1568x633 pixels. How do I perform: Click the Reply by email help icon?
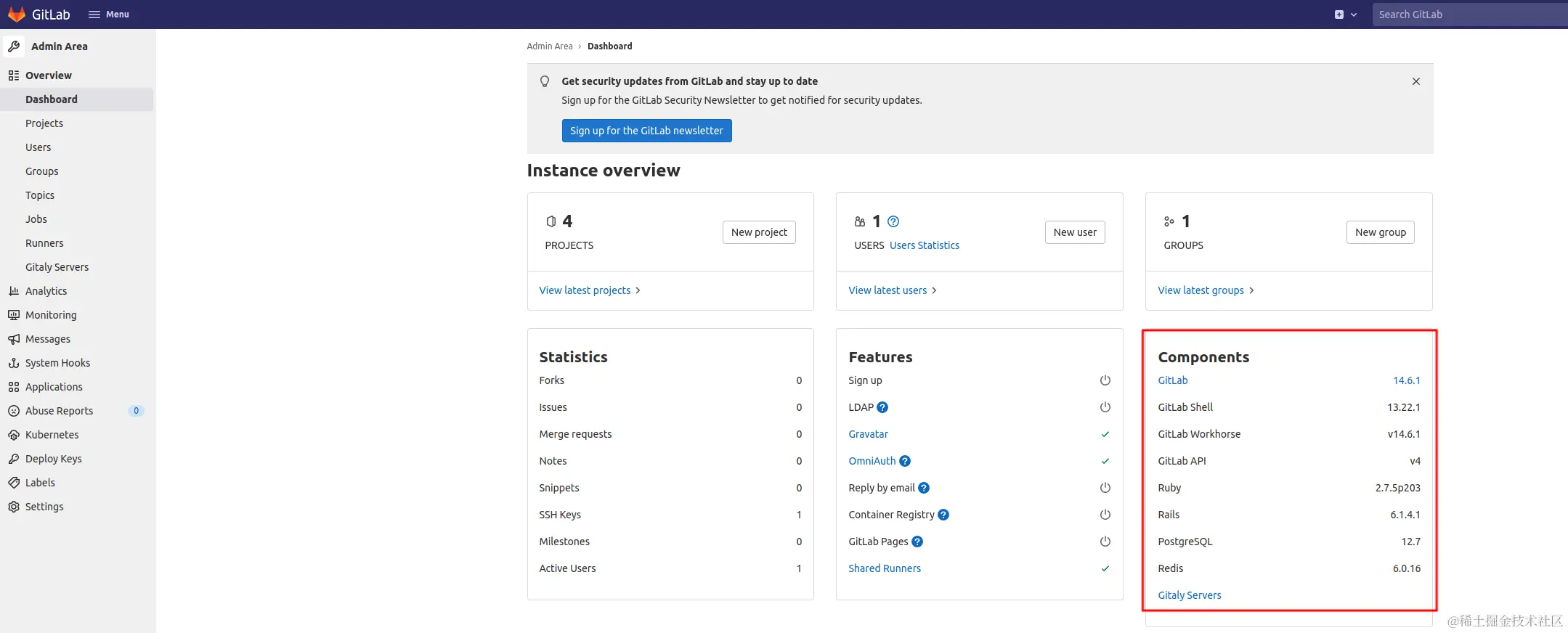pos(924,488)
